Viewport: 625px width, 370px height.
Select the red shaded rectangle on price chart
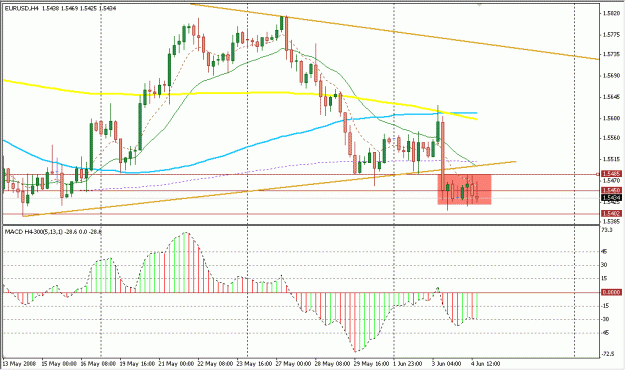click(464, 190)
